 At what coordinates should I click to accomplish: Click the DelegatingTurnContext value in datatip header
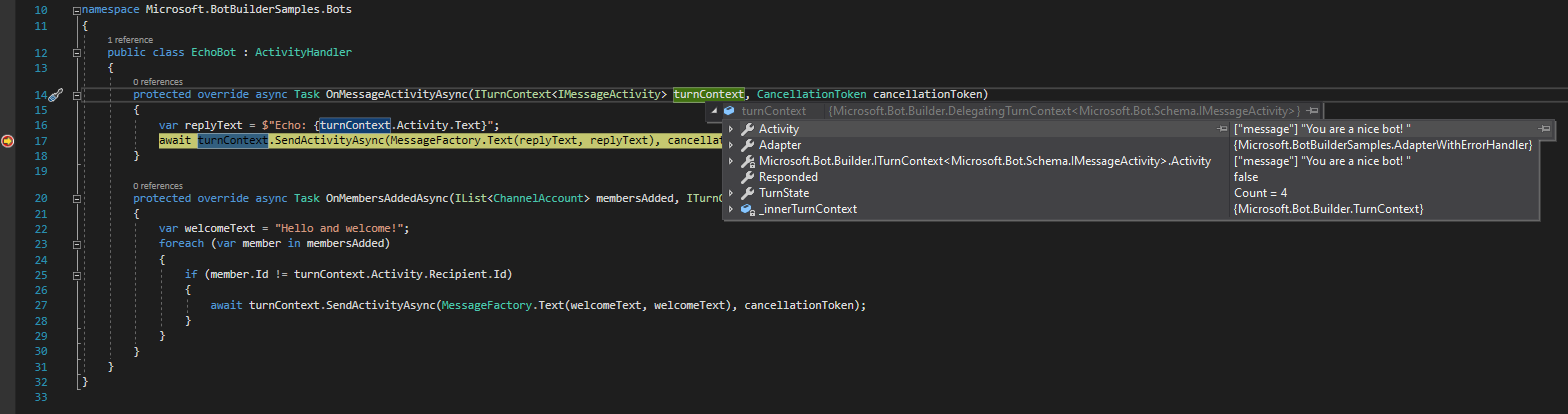point(1065,110)
